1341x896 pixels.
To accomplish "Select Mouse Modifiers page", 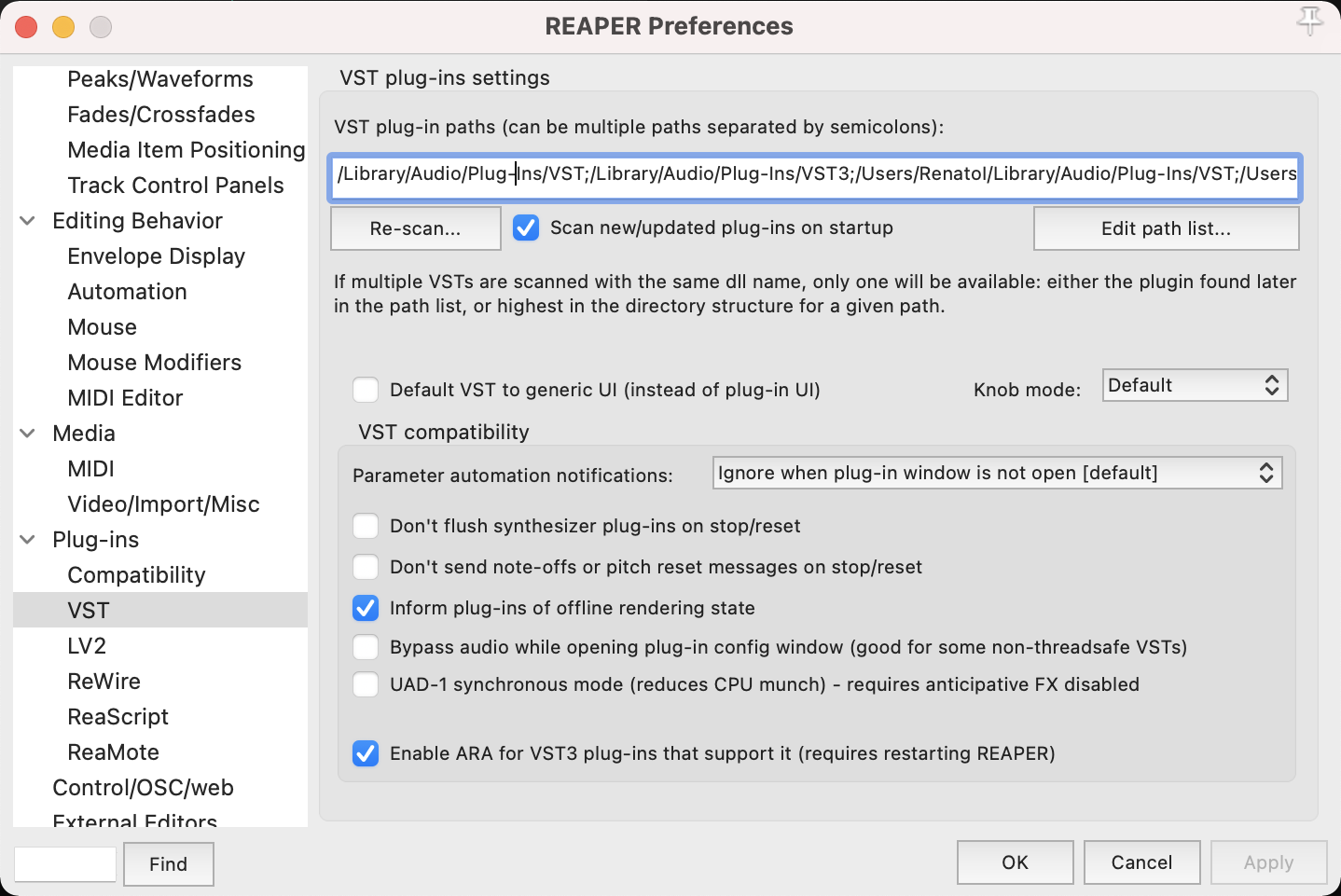I will click(x=155, y=363).
